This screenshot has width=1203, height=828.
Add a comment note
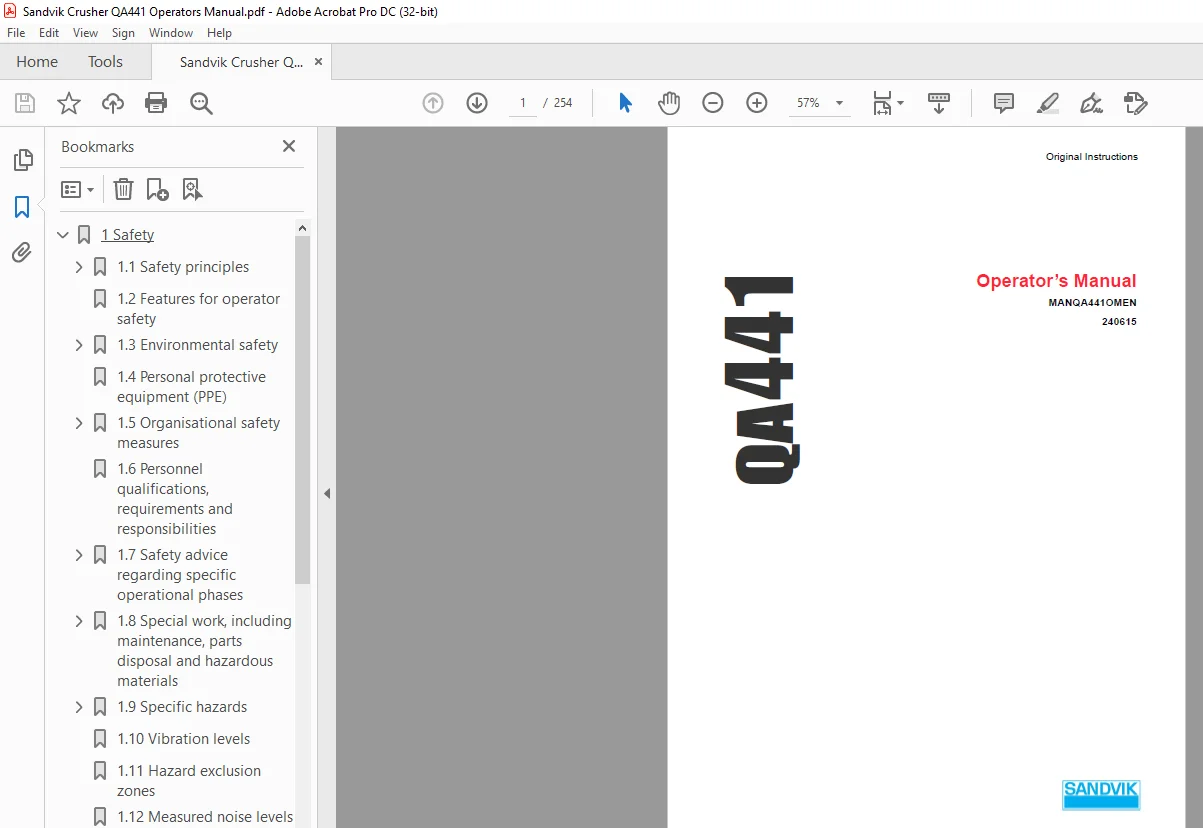(x=1004, y=103)
